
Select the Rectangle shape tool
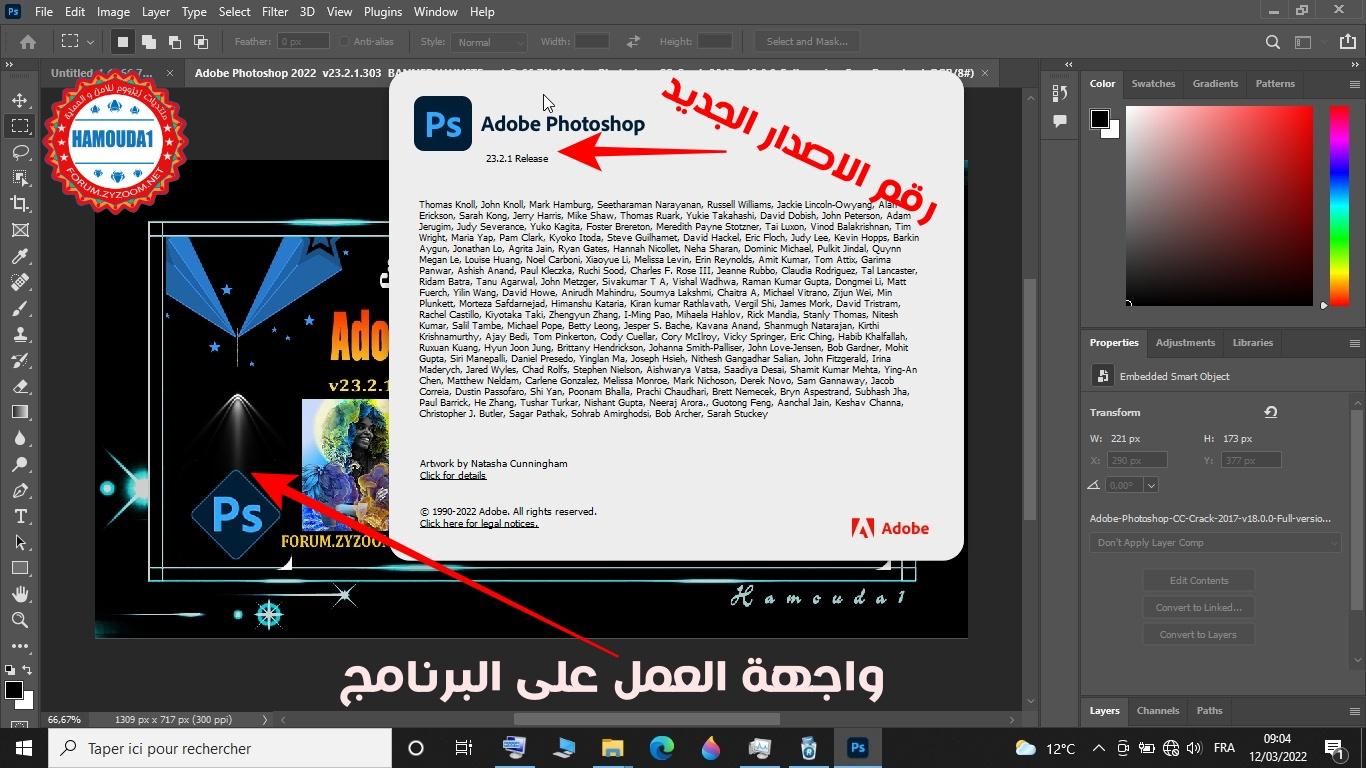20,568
